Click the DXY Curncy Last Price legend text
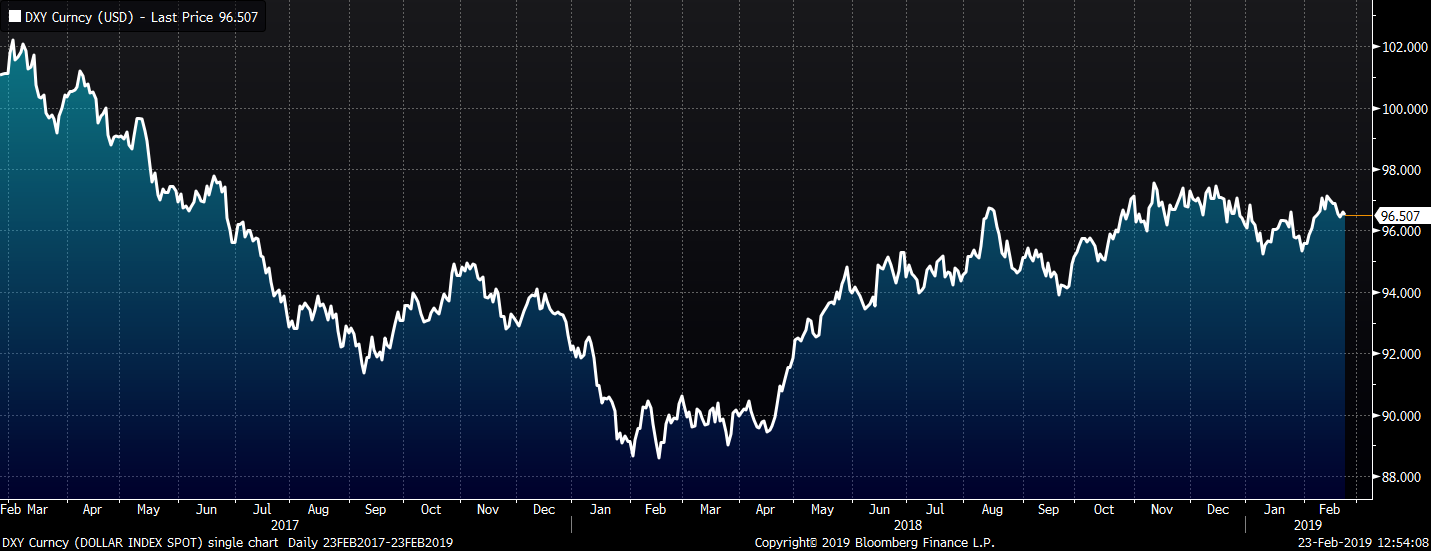Screen dimensions: 1431x551 (140, 17)
